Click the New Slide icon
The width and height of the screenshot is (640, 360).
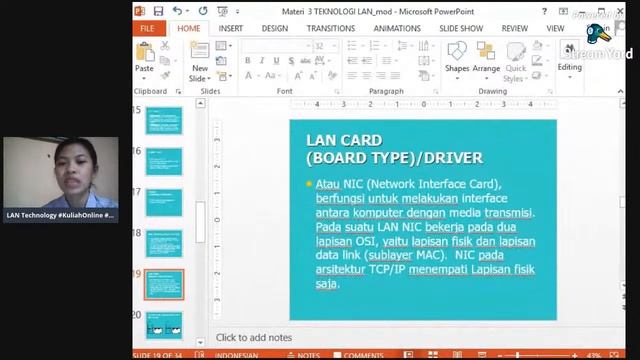[x=200, y=51]
